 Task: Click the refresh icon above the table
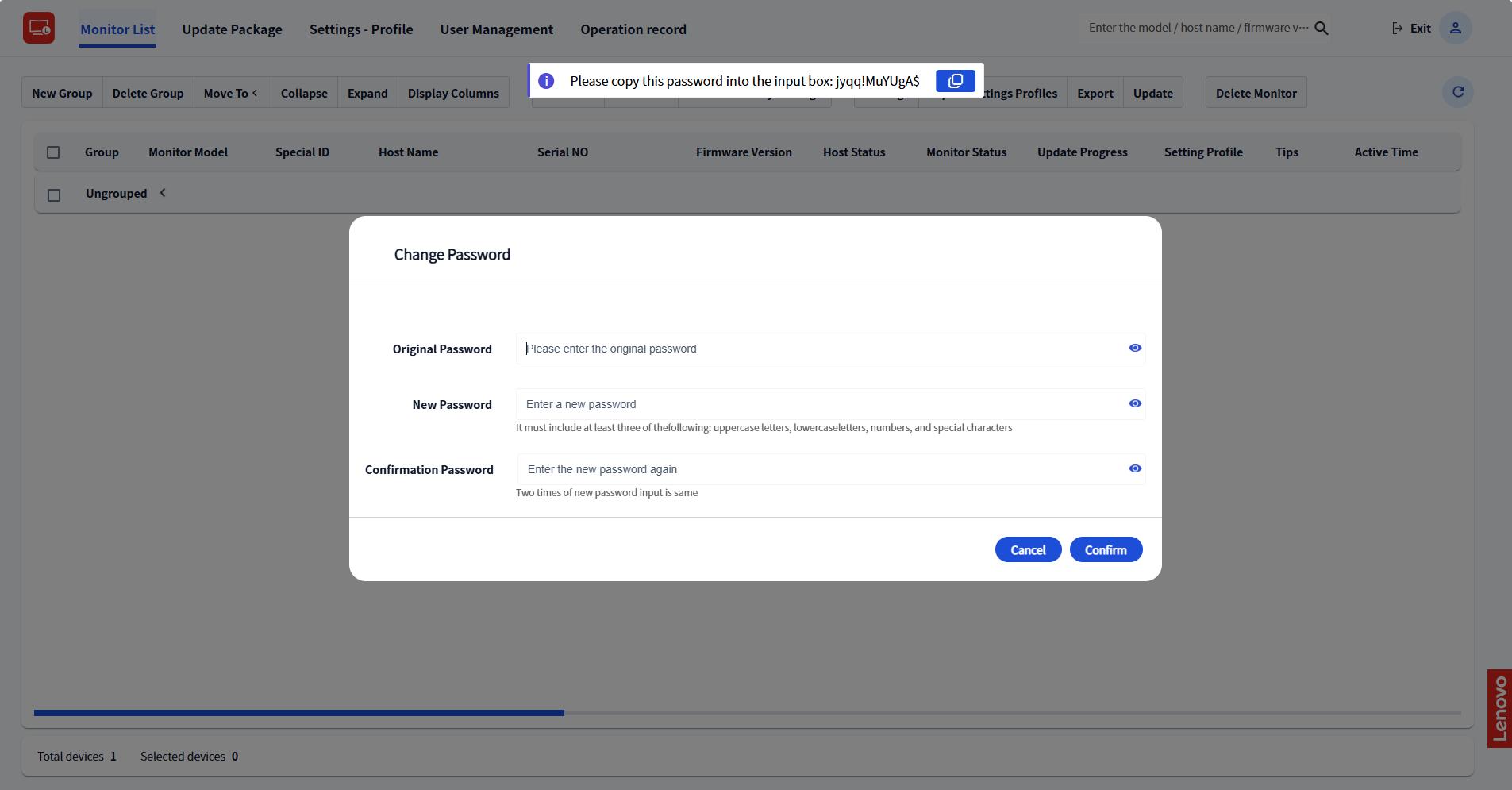point(1457,92)
